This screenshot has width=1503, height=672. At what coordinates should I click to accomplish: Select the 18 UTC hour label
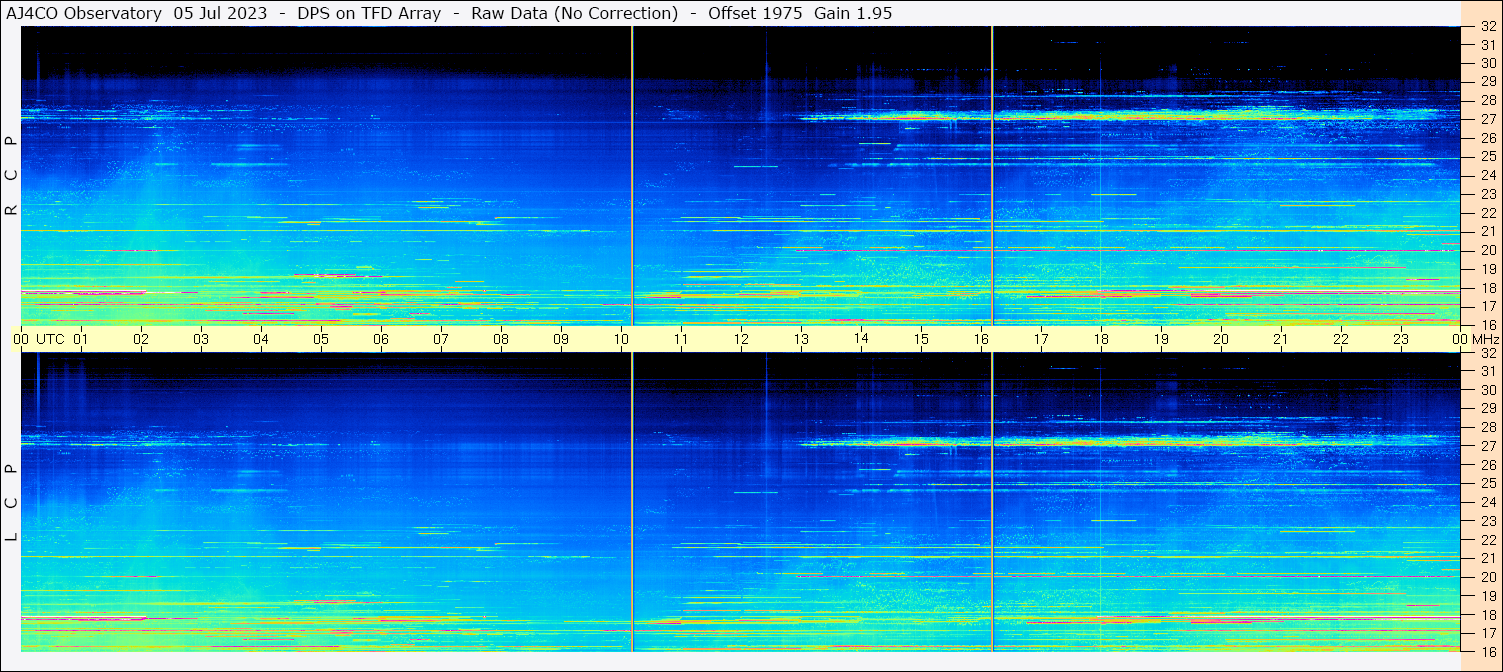tap(1101, 339)
